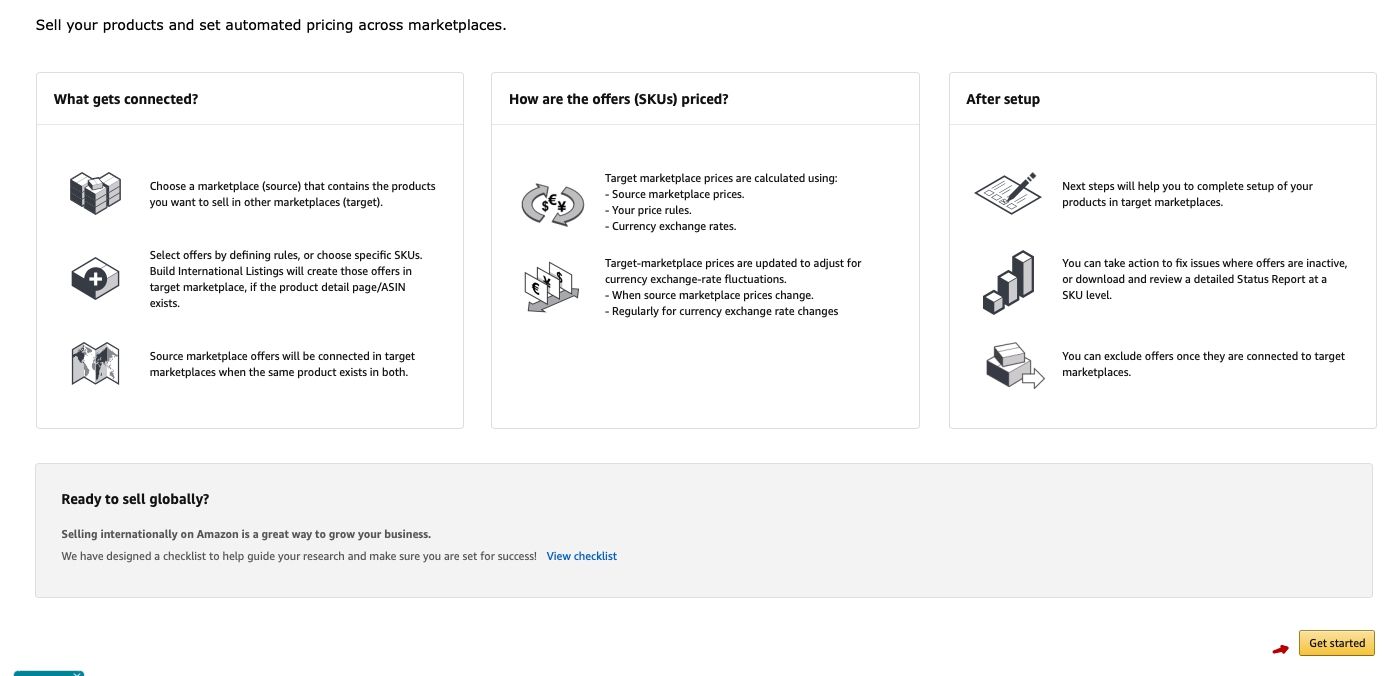Click the connected marketplaces map icon
The height and width of the screenshot is (676, 1395).
[x=95, y=363]
